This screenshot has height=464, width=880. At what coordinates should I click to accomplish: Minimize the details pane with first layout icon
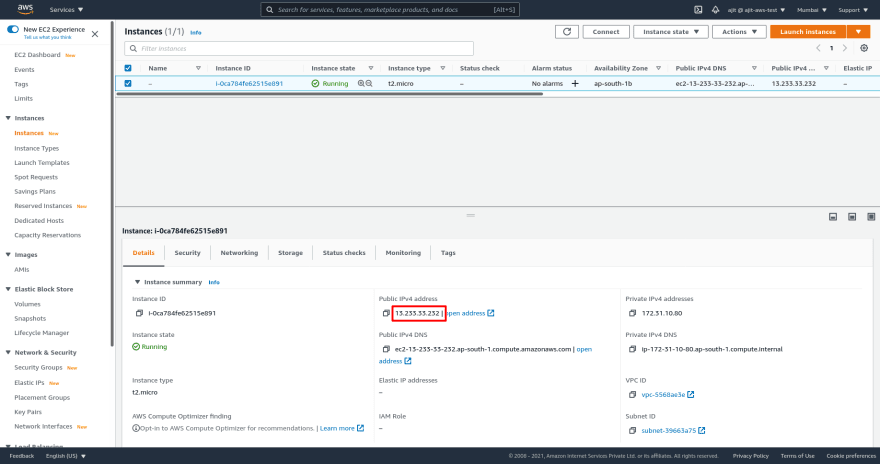[833, 217]
